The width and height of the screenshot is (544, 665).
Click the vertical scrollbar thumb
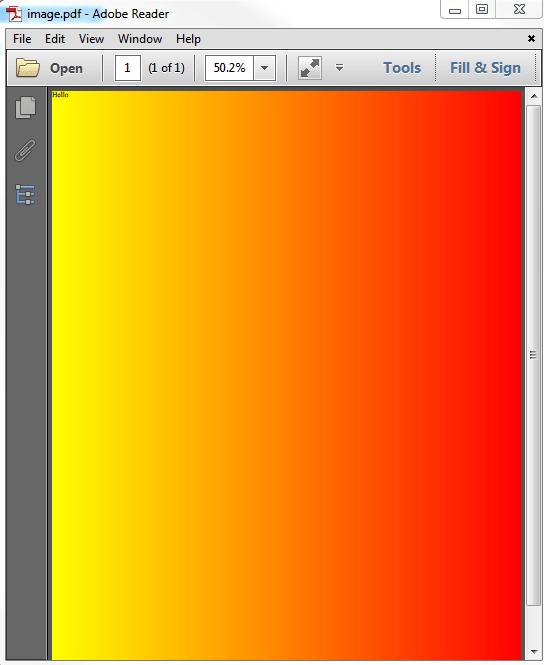(x=533, y=355)
